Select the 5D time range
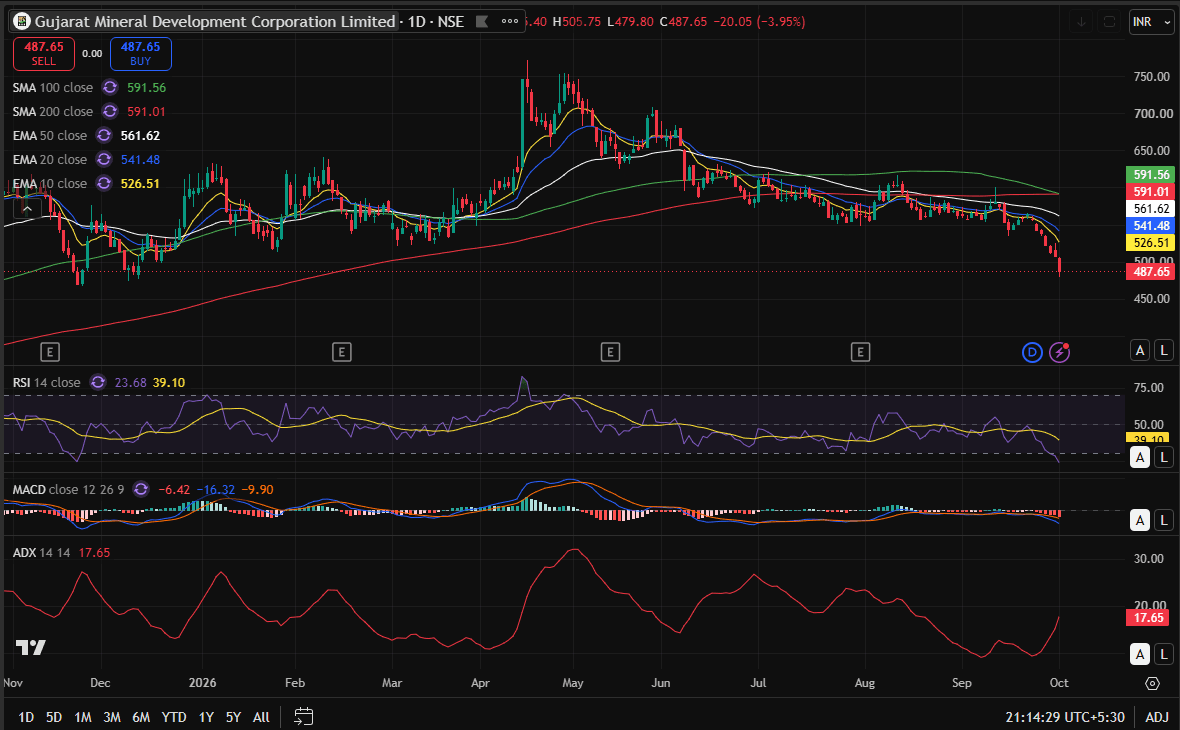1180x730 pixels. point(53,717)
